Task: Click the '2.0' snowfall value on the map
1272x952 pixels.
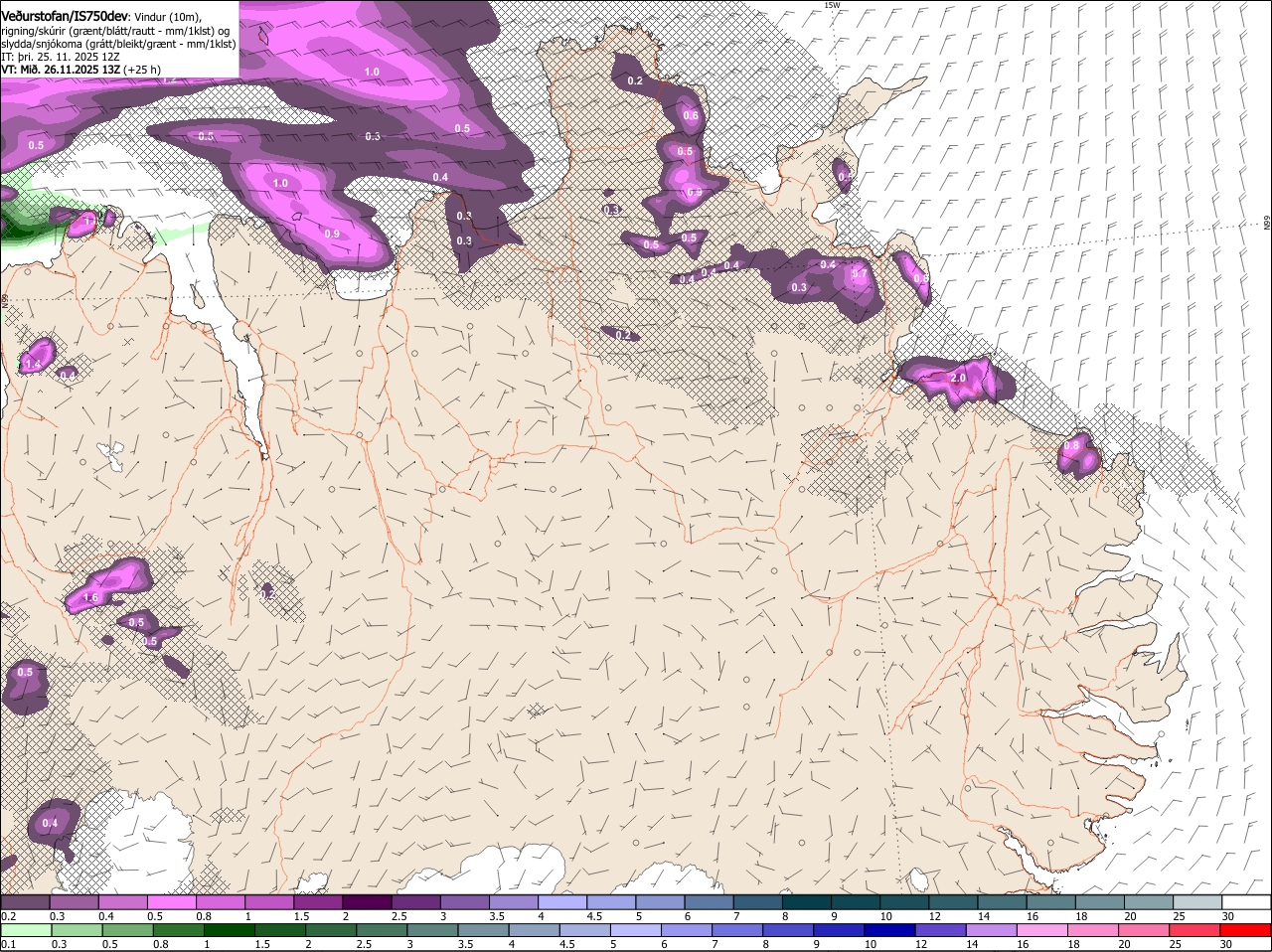Action: [958, 379]
